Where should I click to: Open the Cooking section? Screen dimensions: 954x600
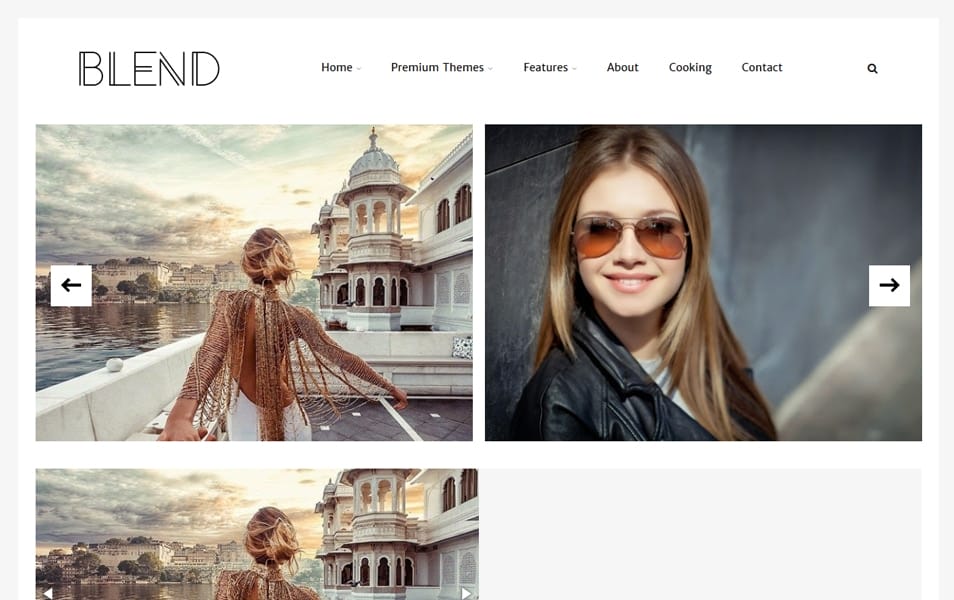coord(690,67)
